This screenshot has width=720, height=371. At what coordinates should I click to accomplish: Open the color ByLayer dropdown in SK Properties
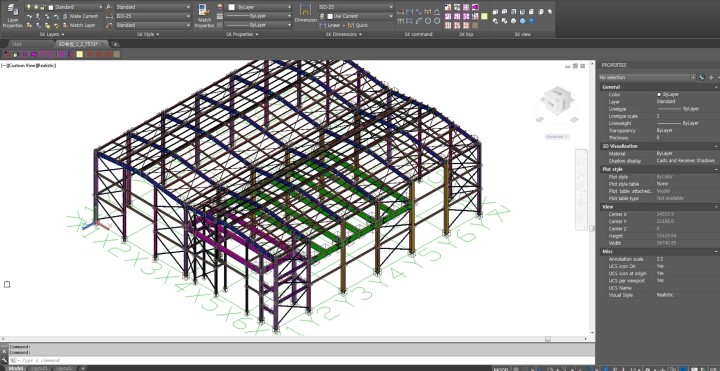[259, 7]
